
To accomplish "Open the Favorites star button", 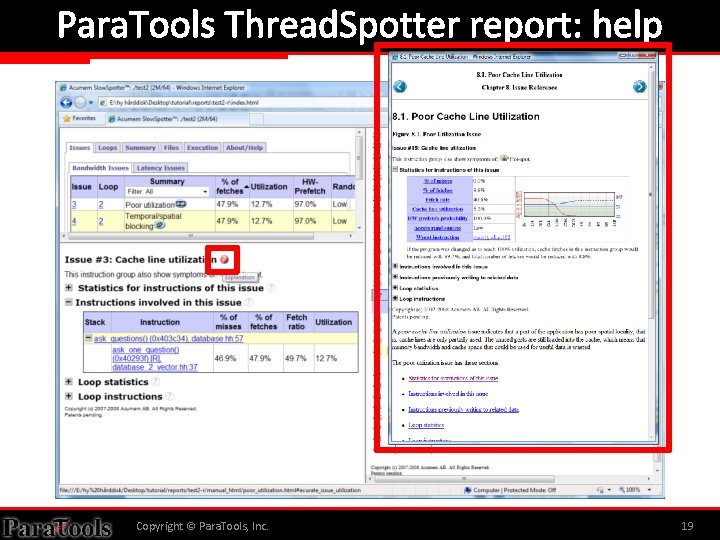I will click(79, 118).
